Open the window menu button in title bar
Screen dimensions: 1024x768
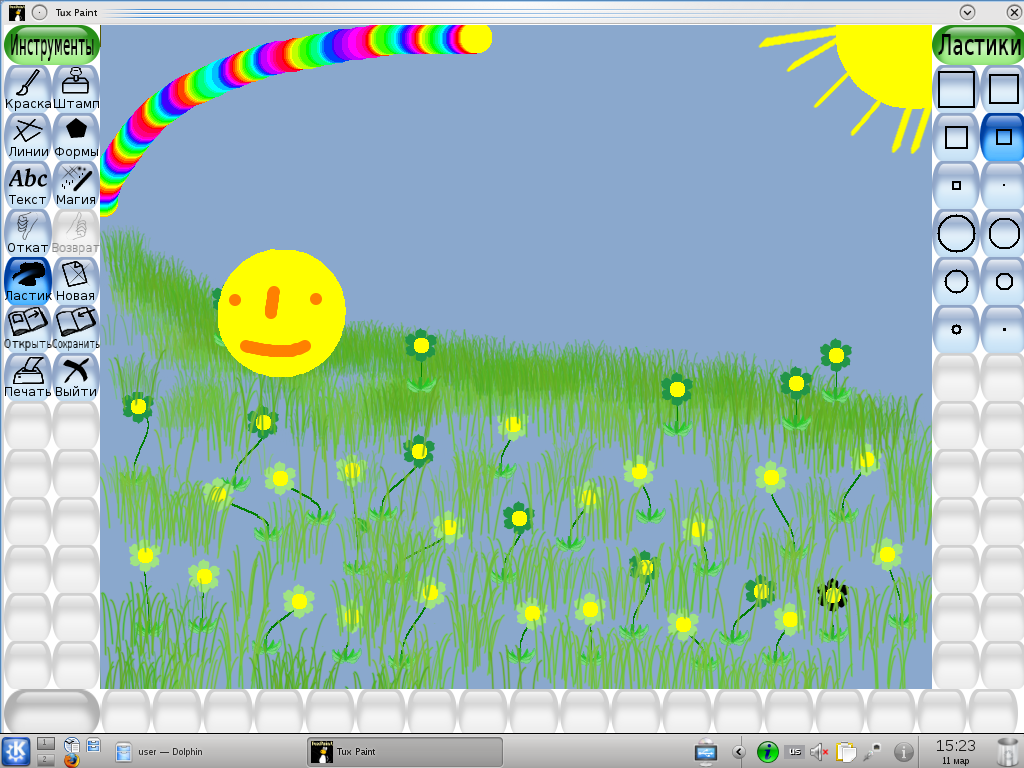[16, 12]
